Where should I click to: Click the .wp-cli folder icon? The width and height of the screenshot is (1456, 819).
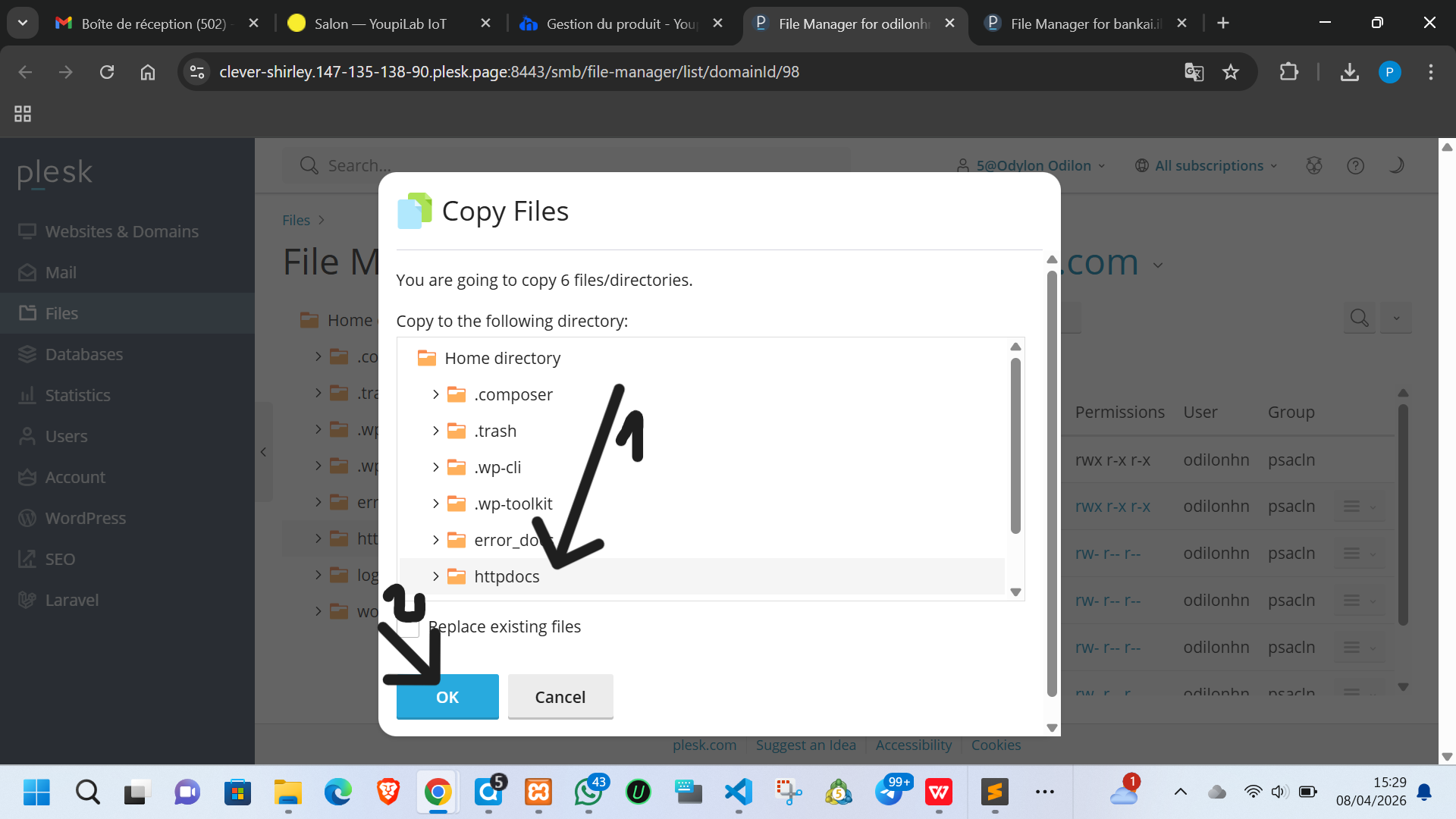click(457, 467)
